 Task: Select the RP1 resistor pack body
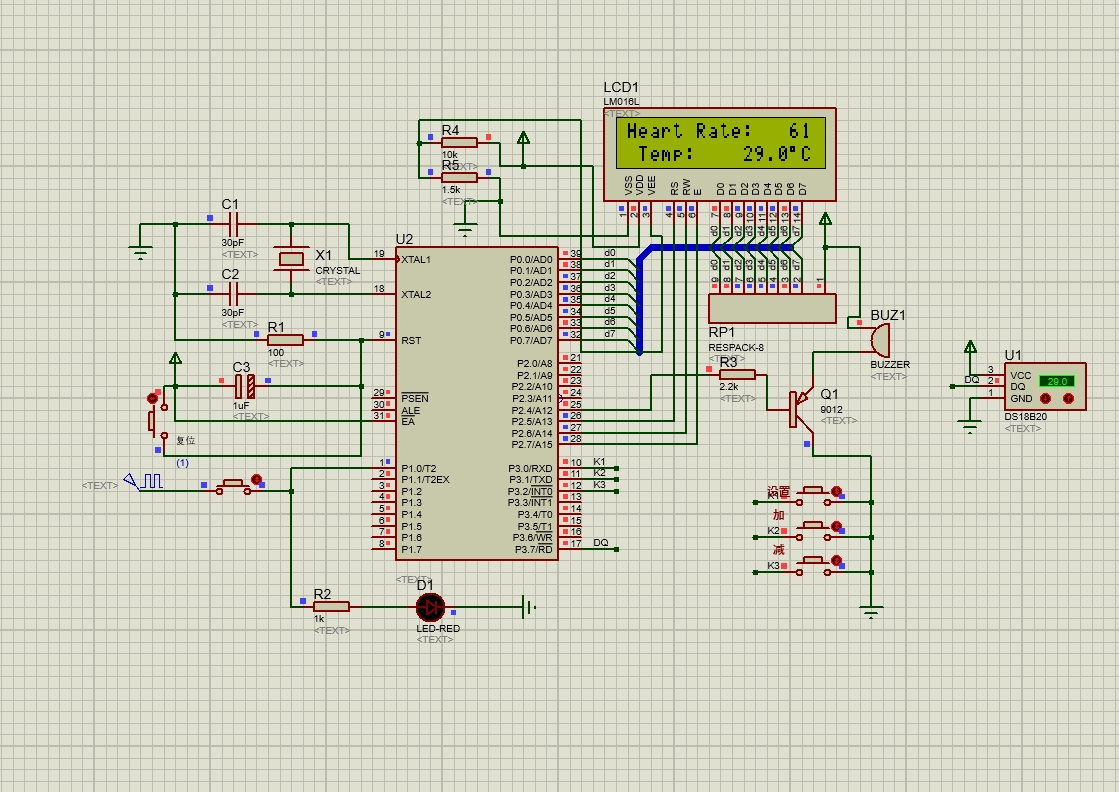[771, 308]
